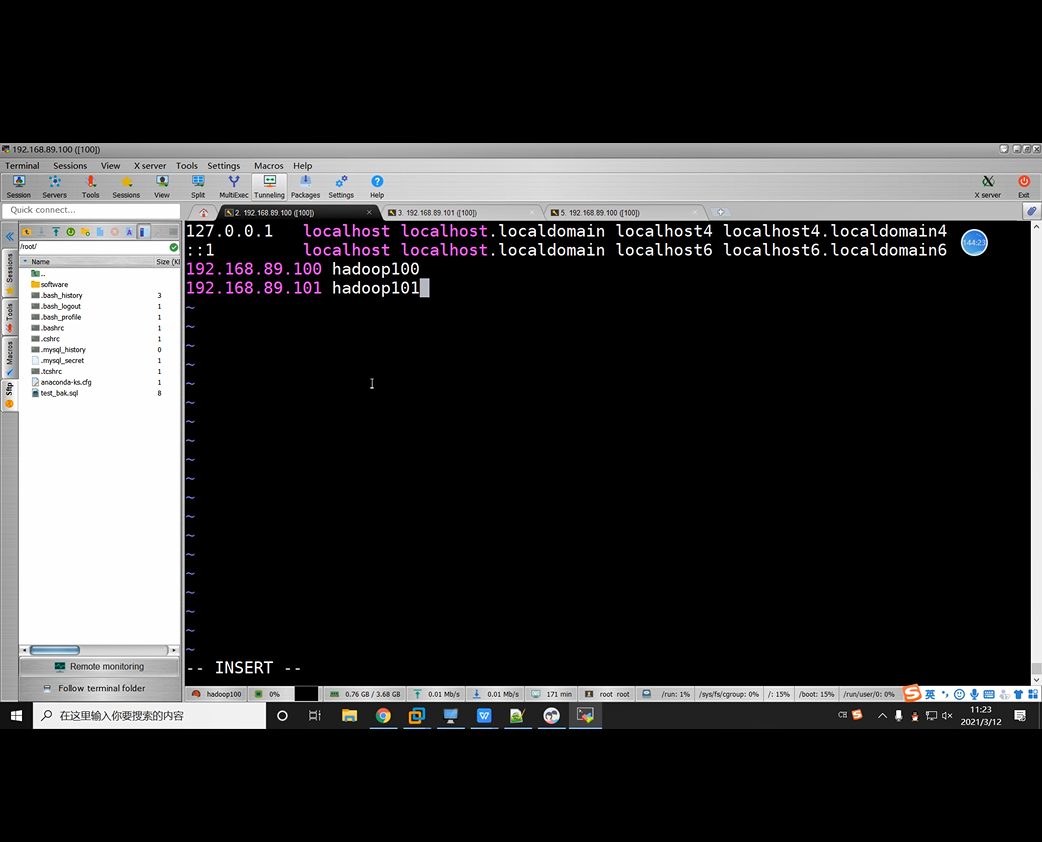Open the X server menu
Screen dimensions: 1042x842
point(150,165)
